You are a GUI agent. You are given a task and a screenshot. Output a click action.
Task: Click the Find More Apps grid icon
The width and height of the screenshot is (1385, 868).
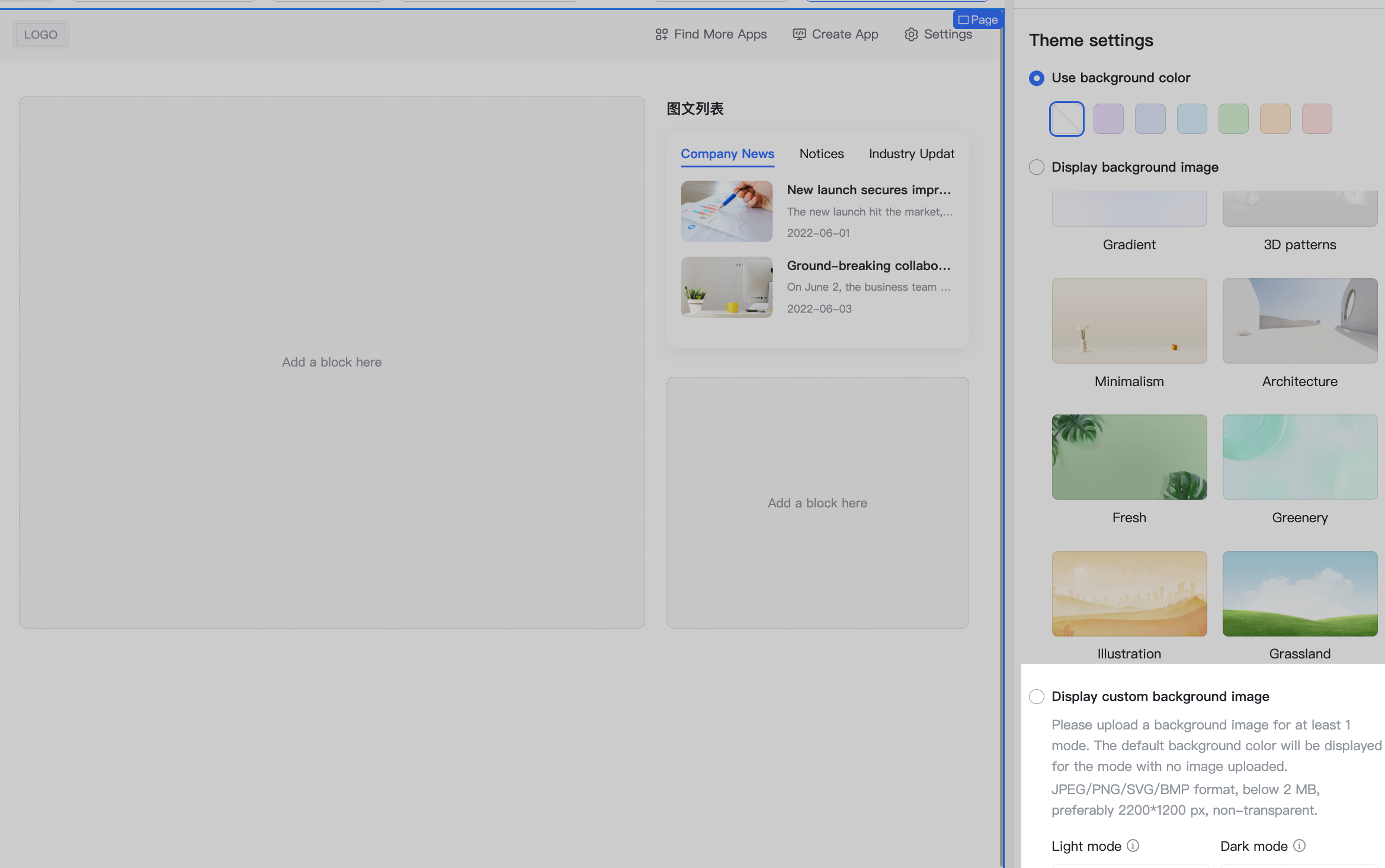[x=661, y=34]
